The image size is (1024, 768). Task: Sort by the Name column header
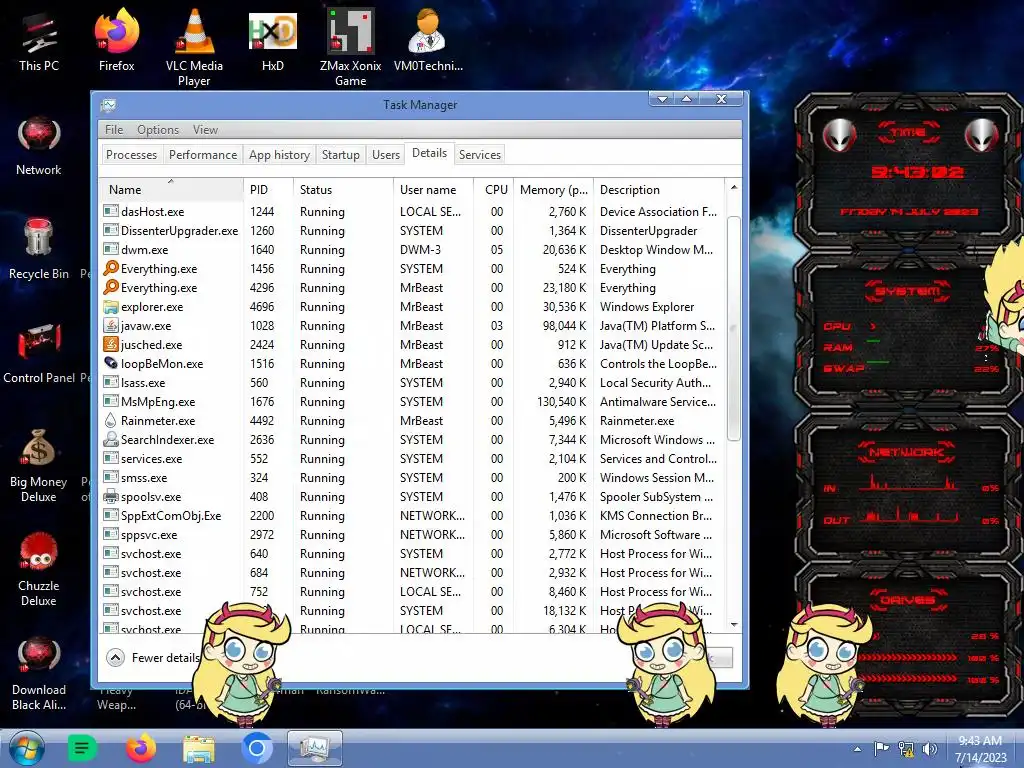[x=171, y=189]
